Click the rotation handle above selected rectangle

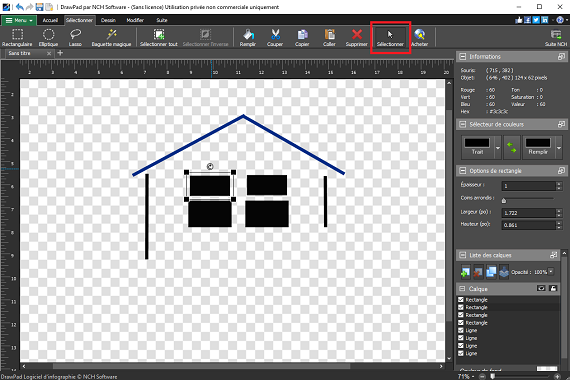210,166
